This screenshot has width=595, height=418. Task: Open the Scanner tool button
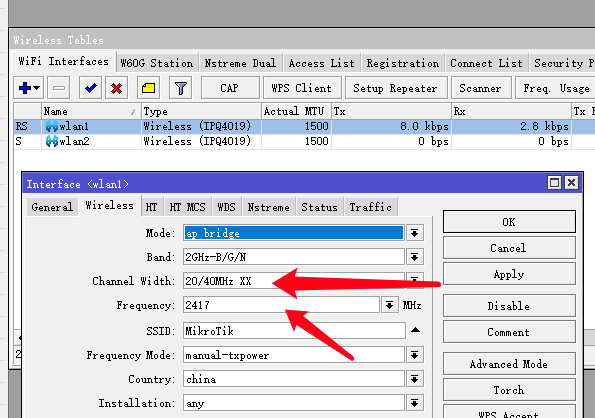[480, 88]
